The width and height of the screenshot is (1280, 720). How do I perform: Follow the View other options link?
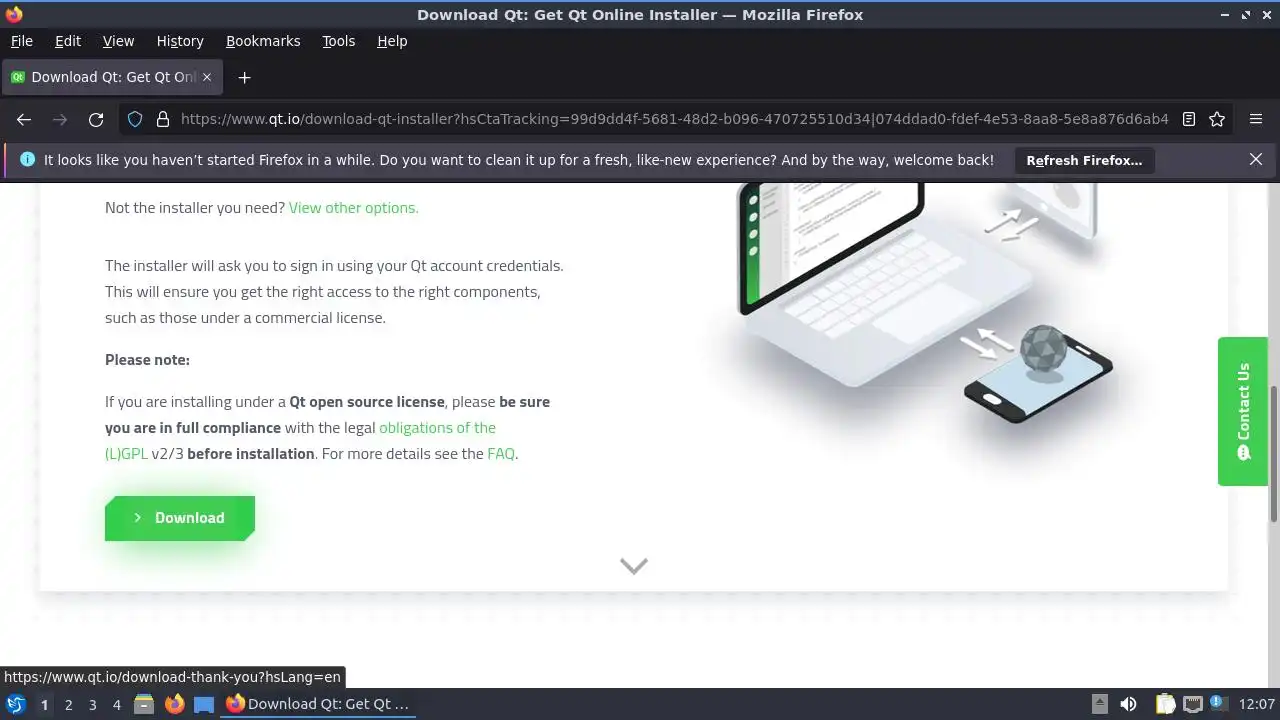pos(354,208)
